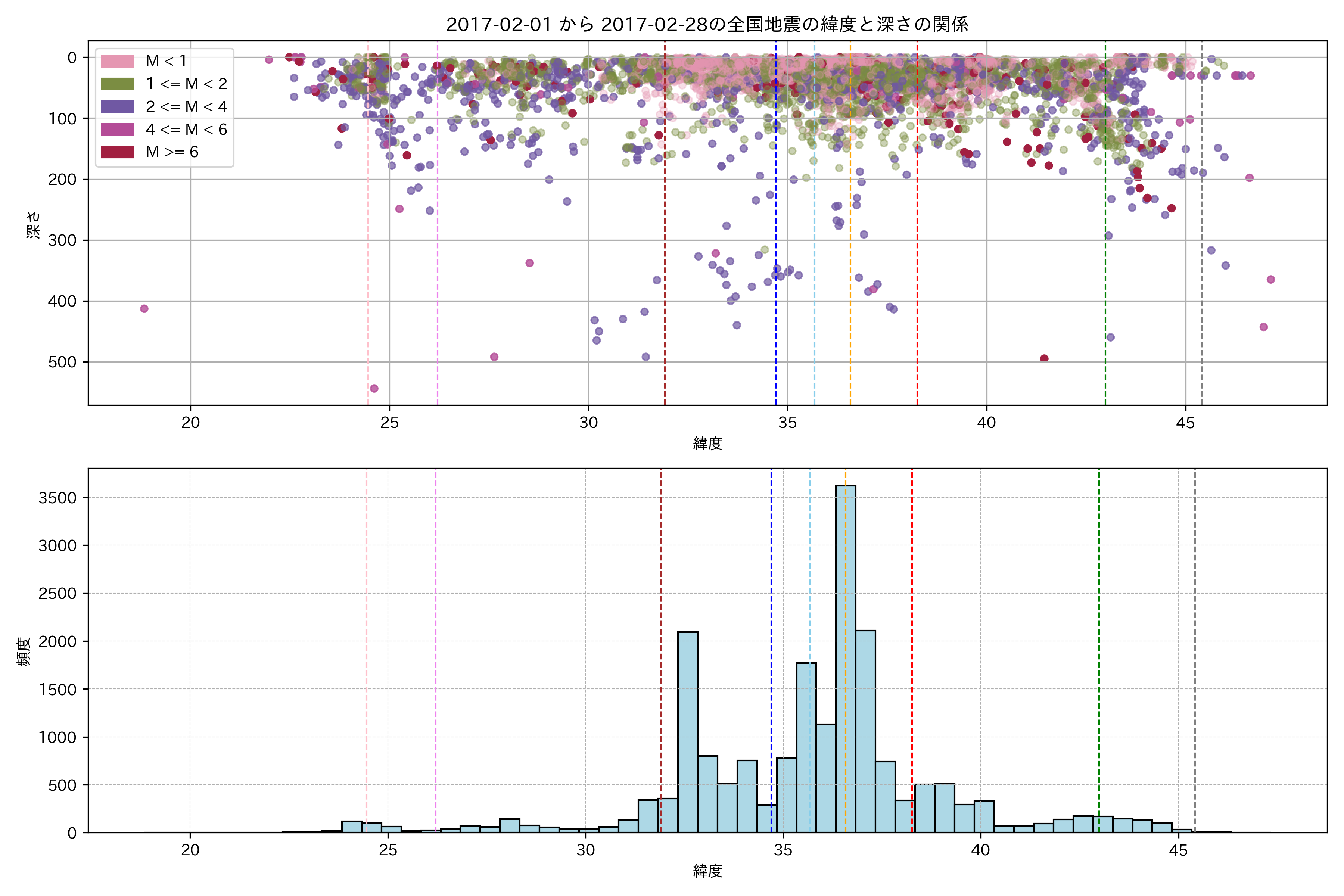Click the deepest magenta point below depth 500
Image resolution: width=1344 pixels, height=896 pixels.
pyautogui.click(x=374, y=389)
